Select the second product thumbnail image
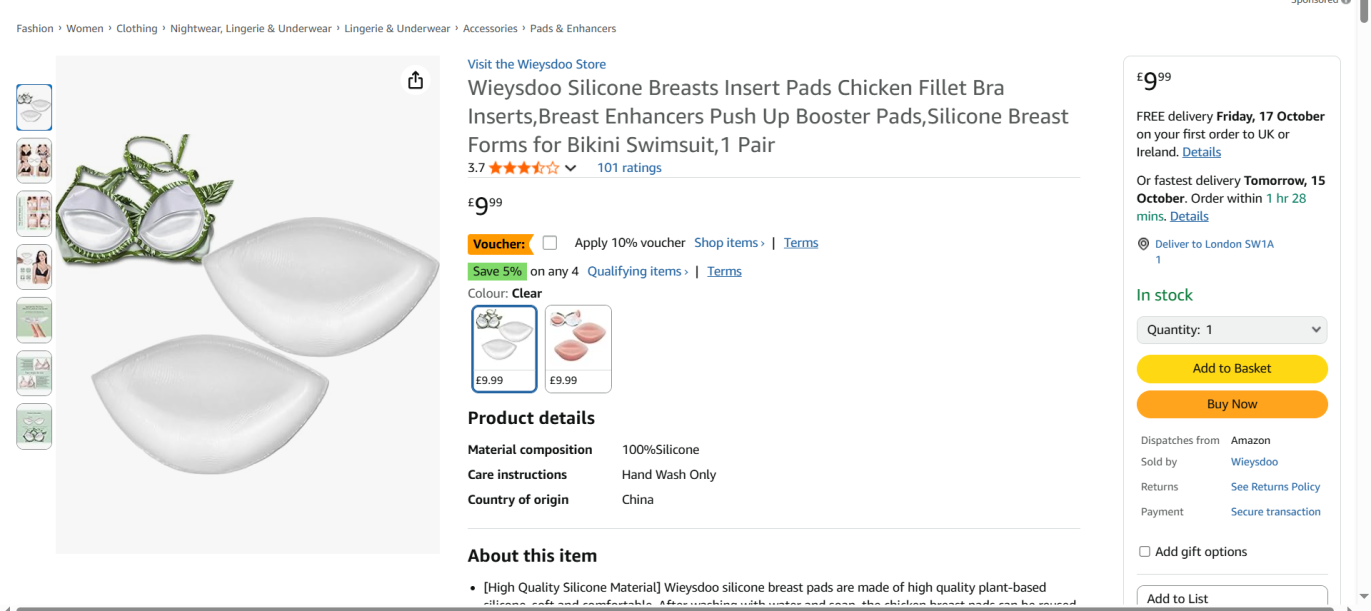The height and width of the screenshot is (611, 1371). point(34,160)
